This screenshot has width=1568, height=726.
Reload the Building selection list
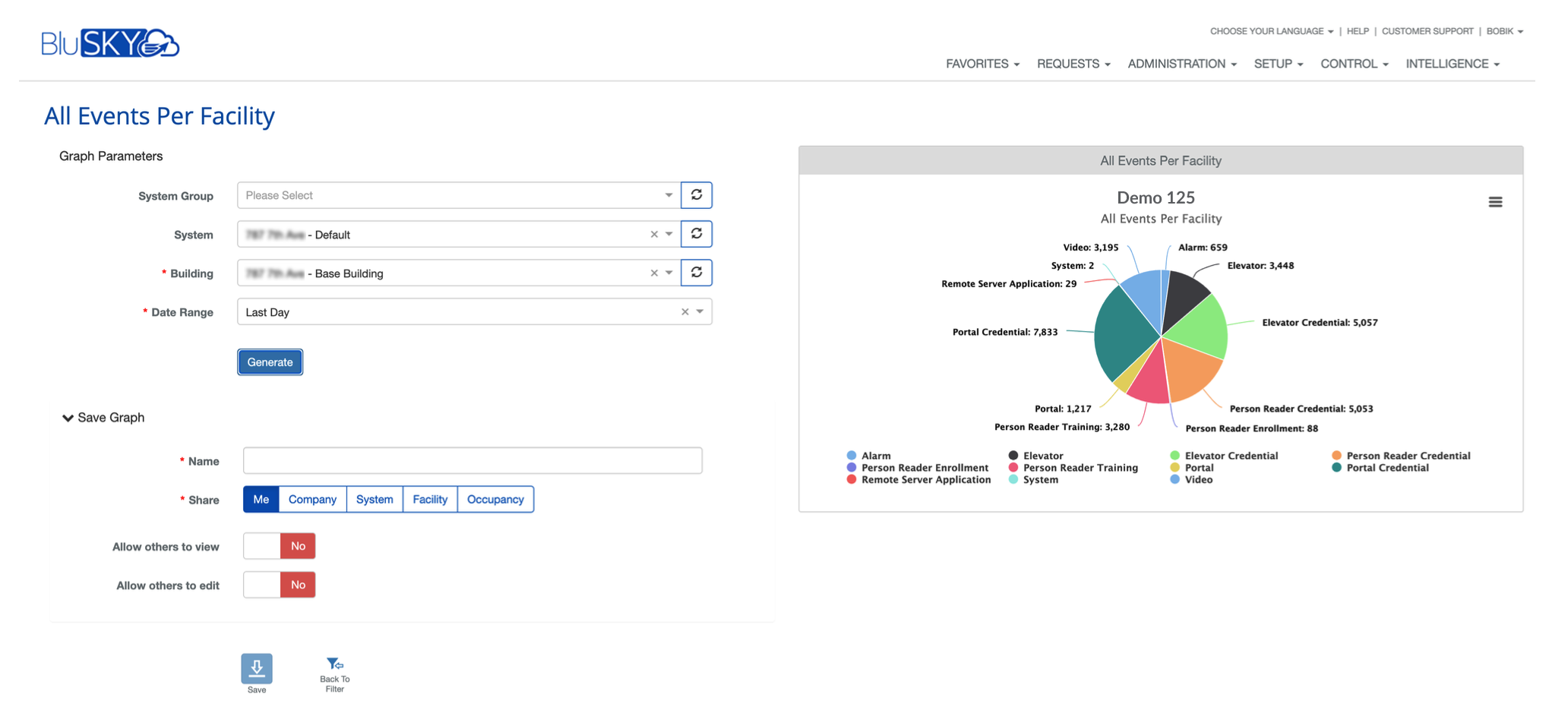click(x=696, y=273)
